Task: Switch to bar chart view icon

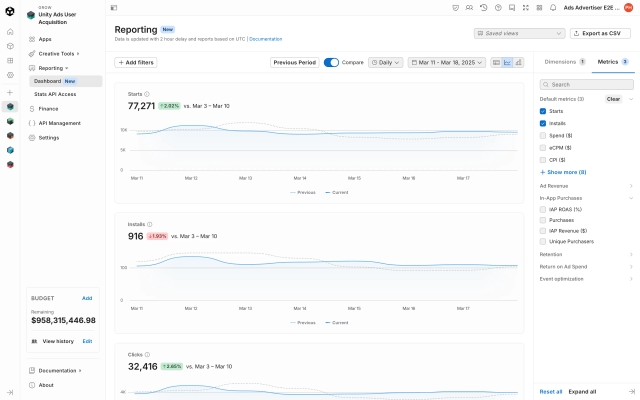Action: point(518,62)
